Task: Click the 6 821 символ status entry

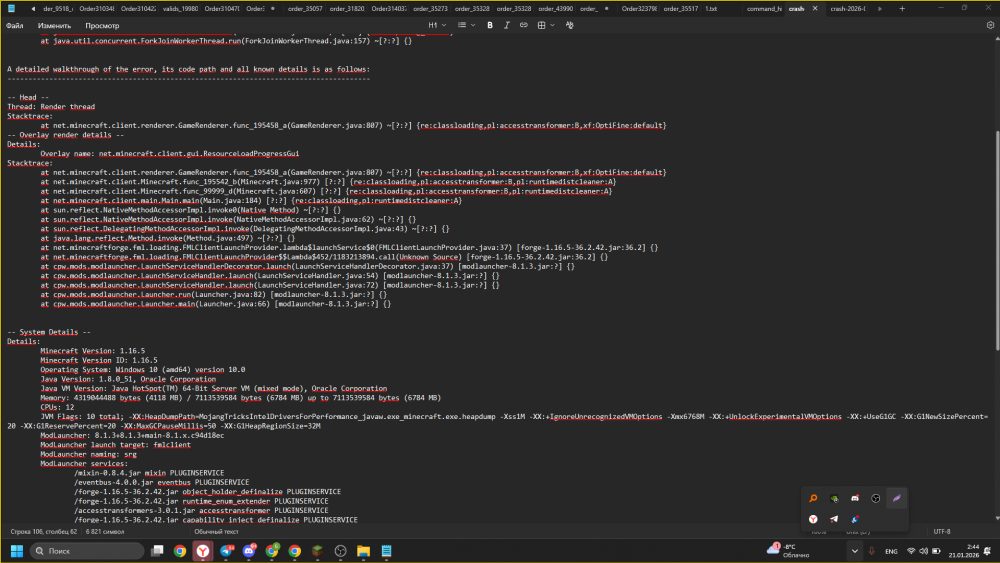Action: 105,531
